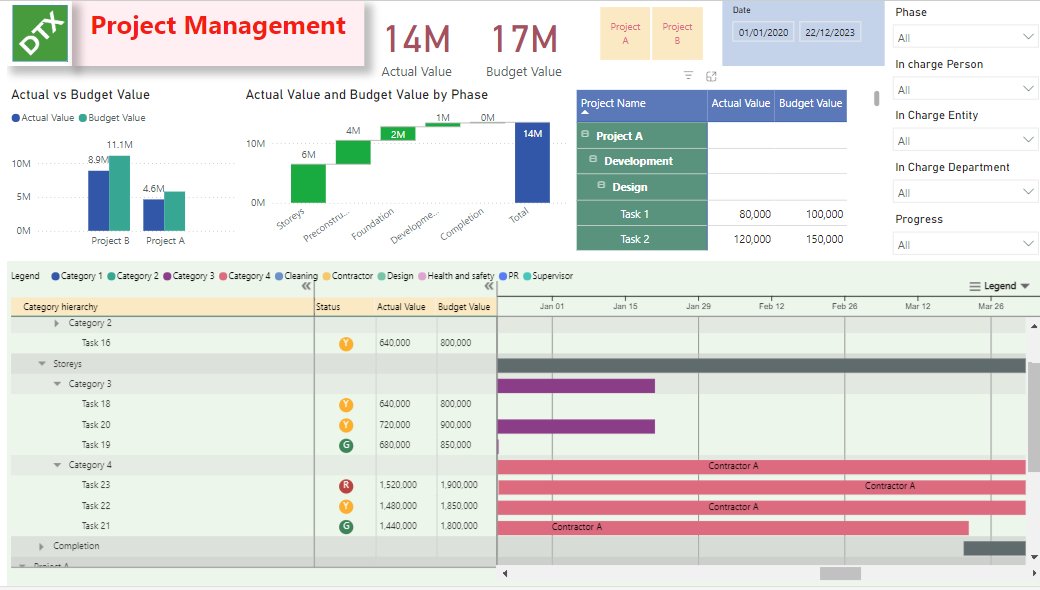Collapse the Design row in the matrix

(602, 186)
